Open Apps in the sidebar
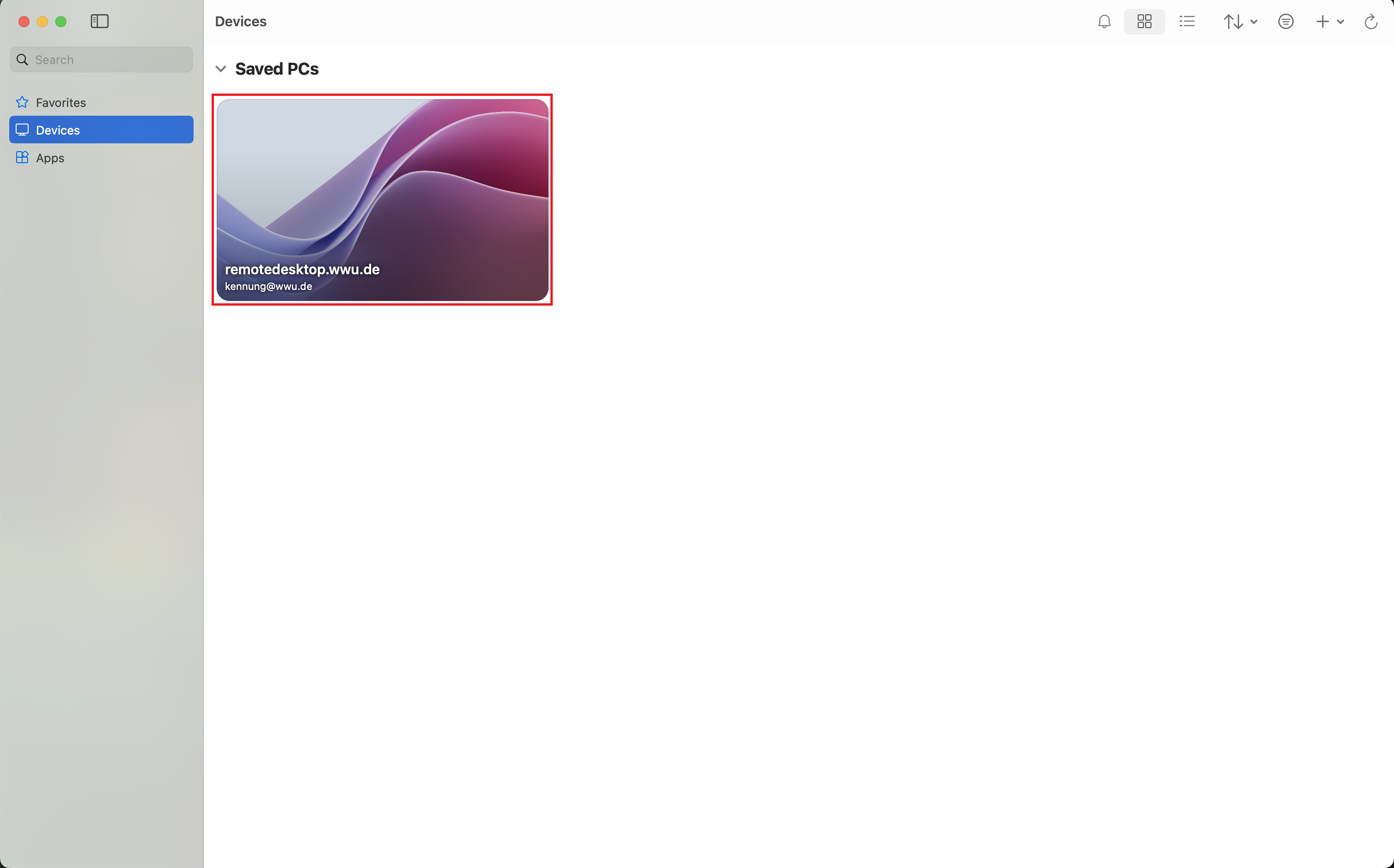The image size is (1394, 868). 50,158
